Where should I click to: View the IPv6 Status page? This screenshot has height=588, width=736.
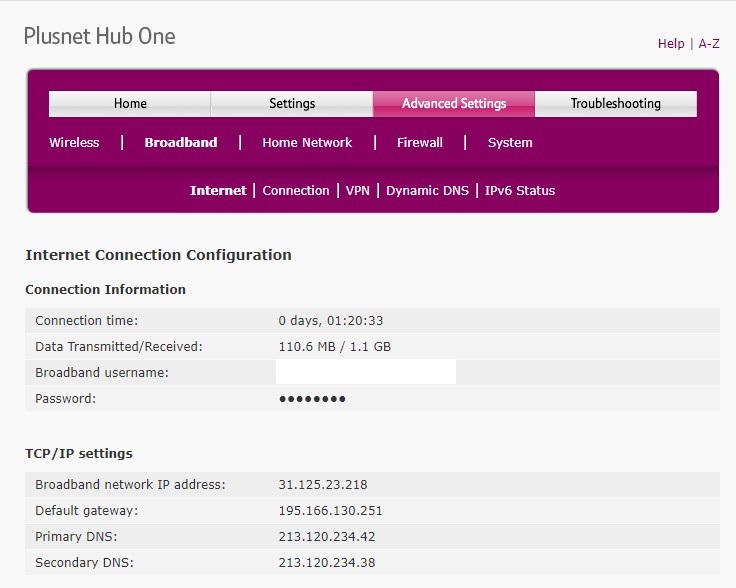click(x=520, y=191)
